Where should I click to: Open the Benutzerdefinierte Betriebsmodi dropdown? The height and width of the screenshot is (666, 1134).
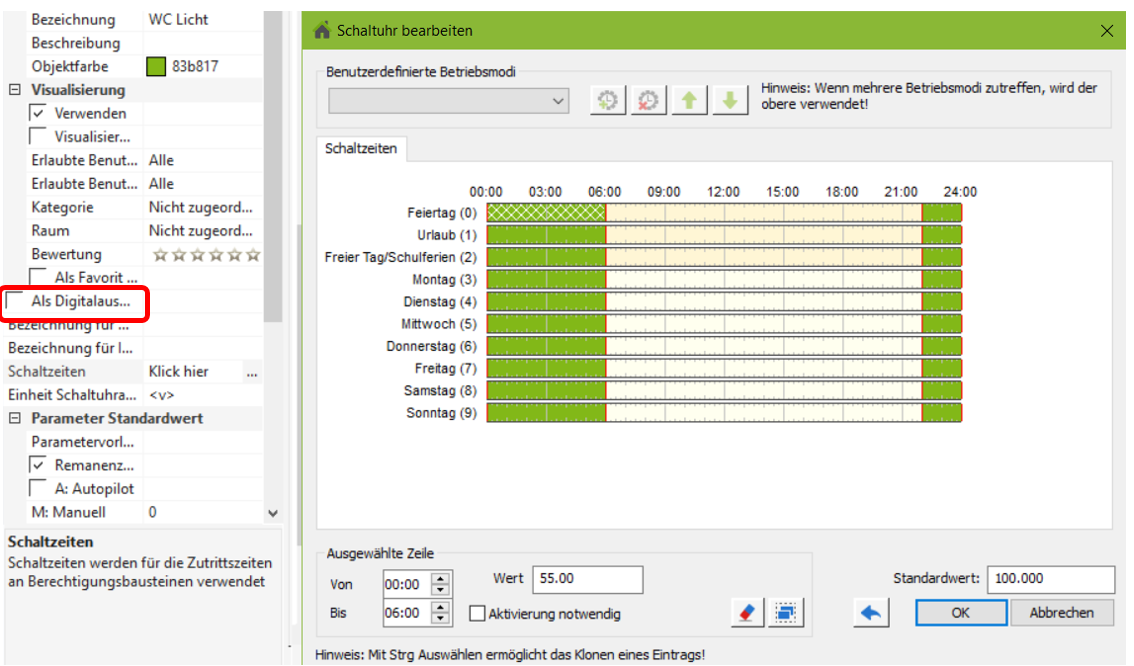tap(448, 101)
